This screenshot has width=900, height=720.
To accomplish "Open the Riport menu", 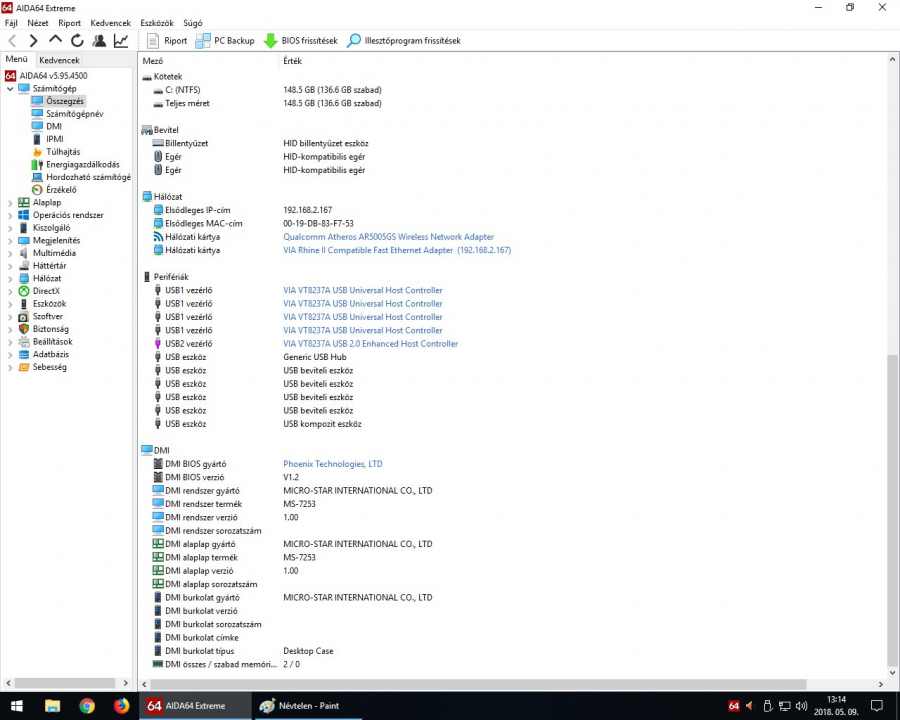I will pyautogui.click(x=69, y=23).
